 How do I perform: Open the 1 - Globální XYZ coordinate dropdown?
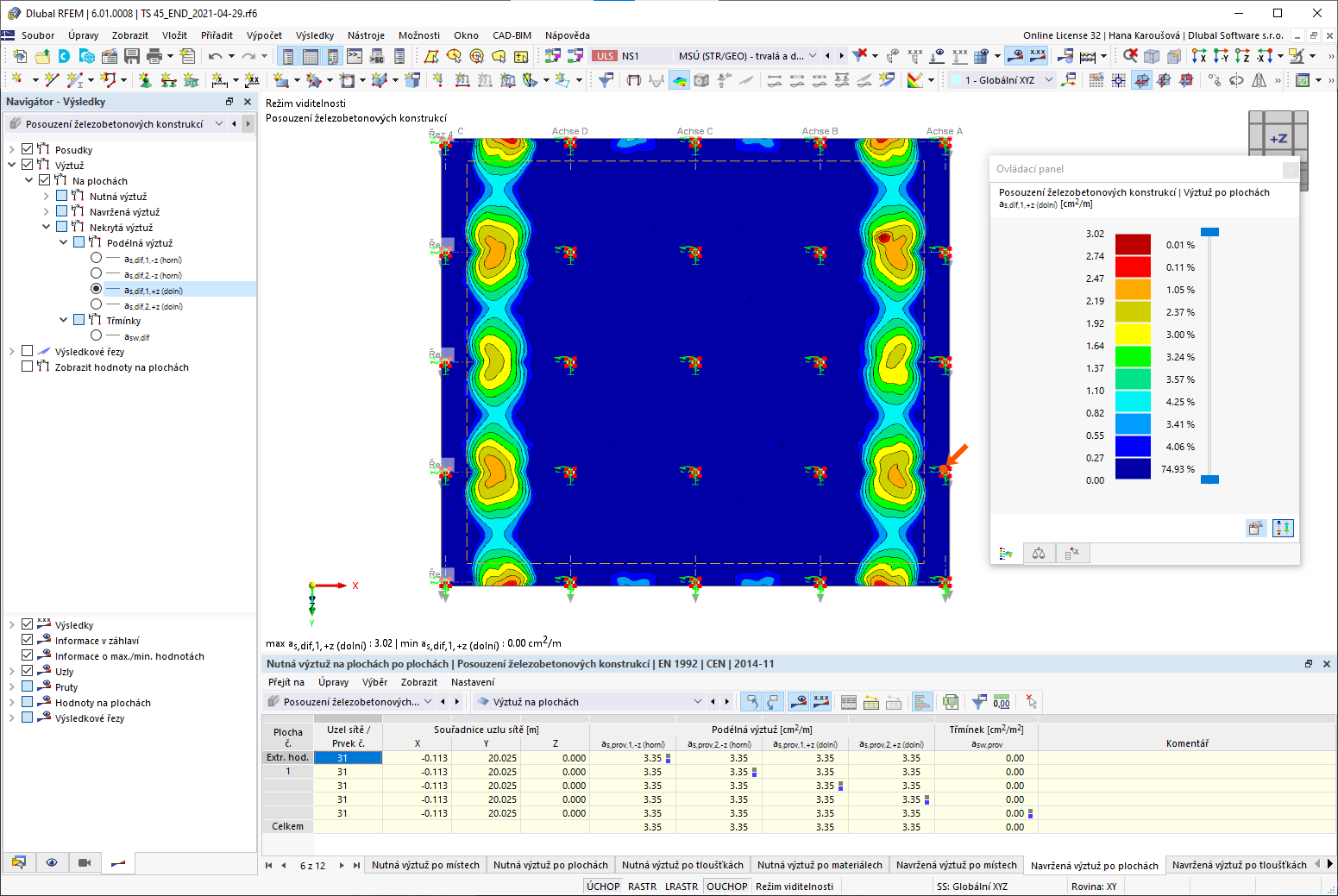tap(1002, 80)
